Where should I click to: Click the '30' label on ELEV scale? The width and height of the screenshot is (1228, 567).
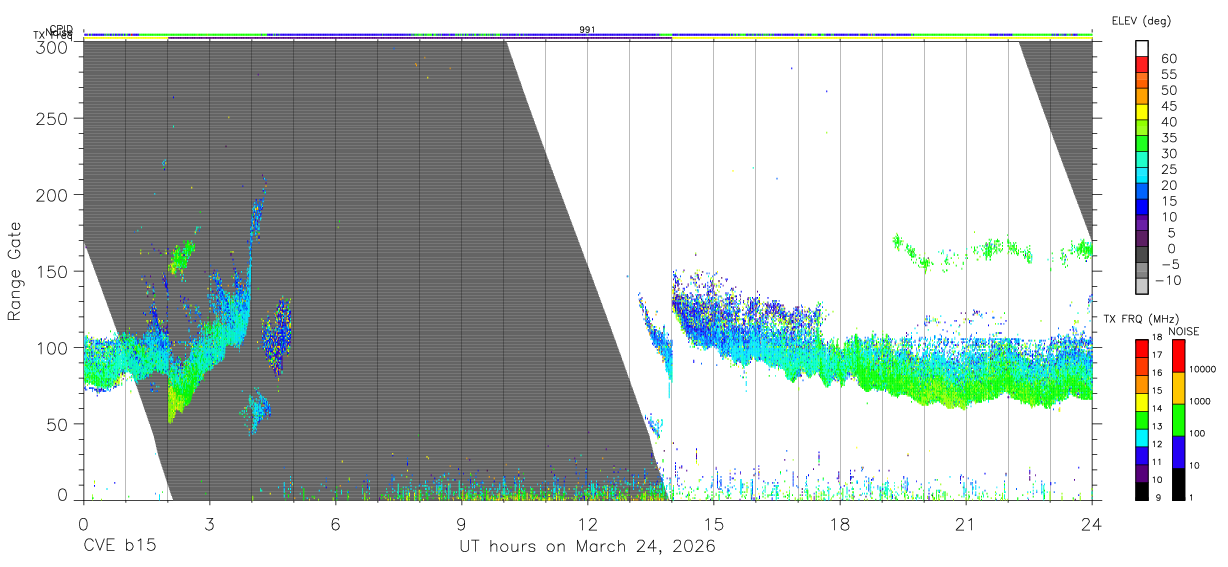[1169, 154]
